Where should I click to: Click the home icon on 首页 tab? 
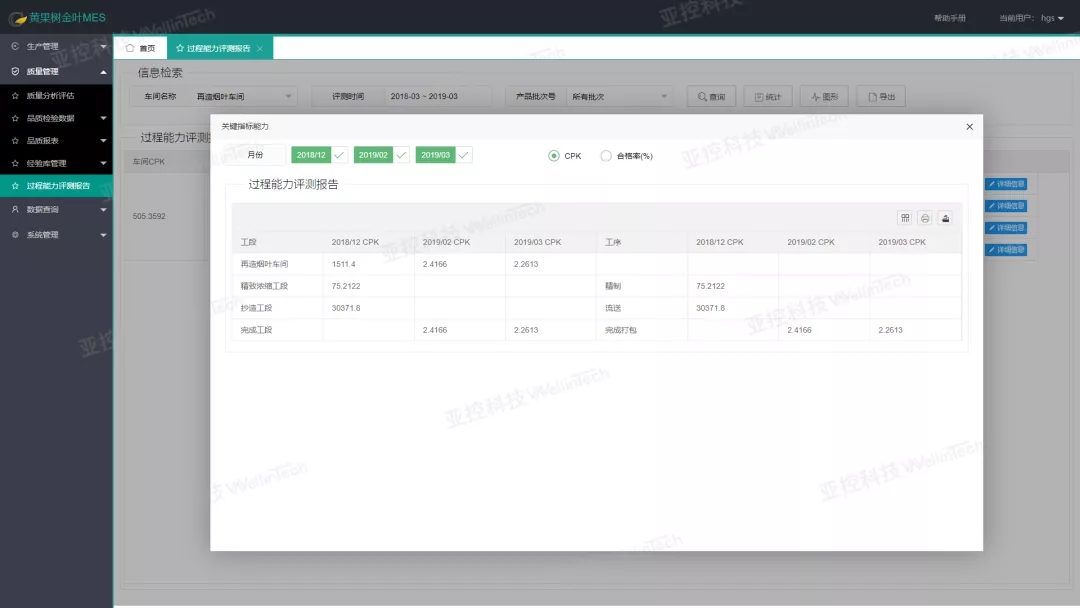pyautogui.click(x=130, y=48)
